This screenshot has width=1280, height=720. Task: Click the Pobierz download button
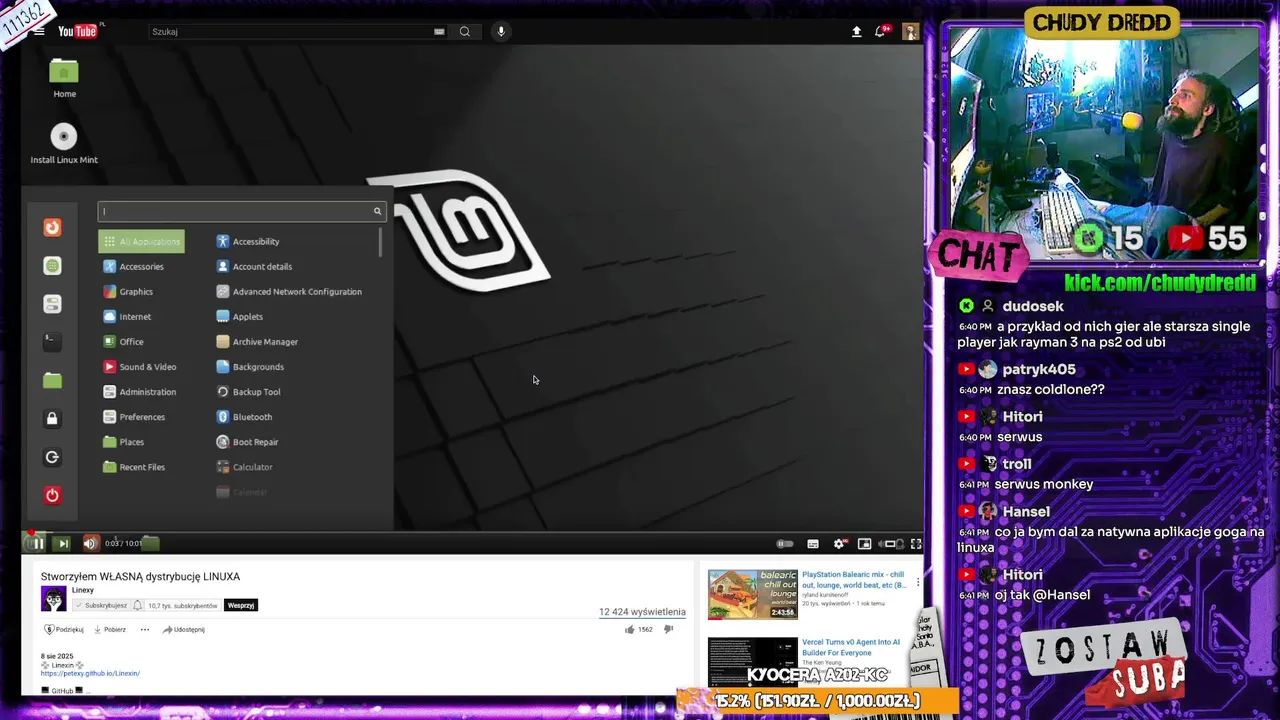click(x=110, y=630)
